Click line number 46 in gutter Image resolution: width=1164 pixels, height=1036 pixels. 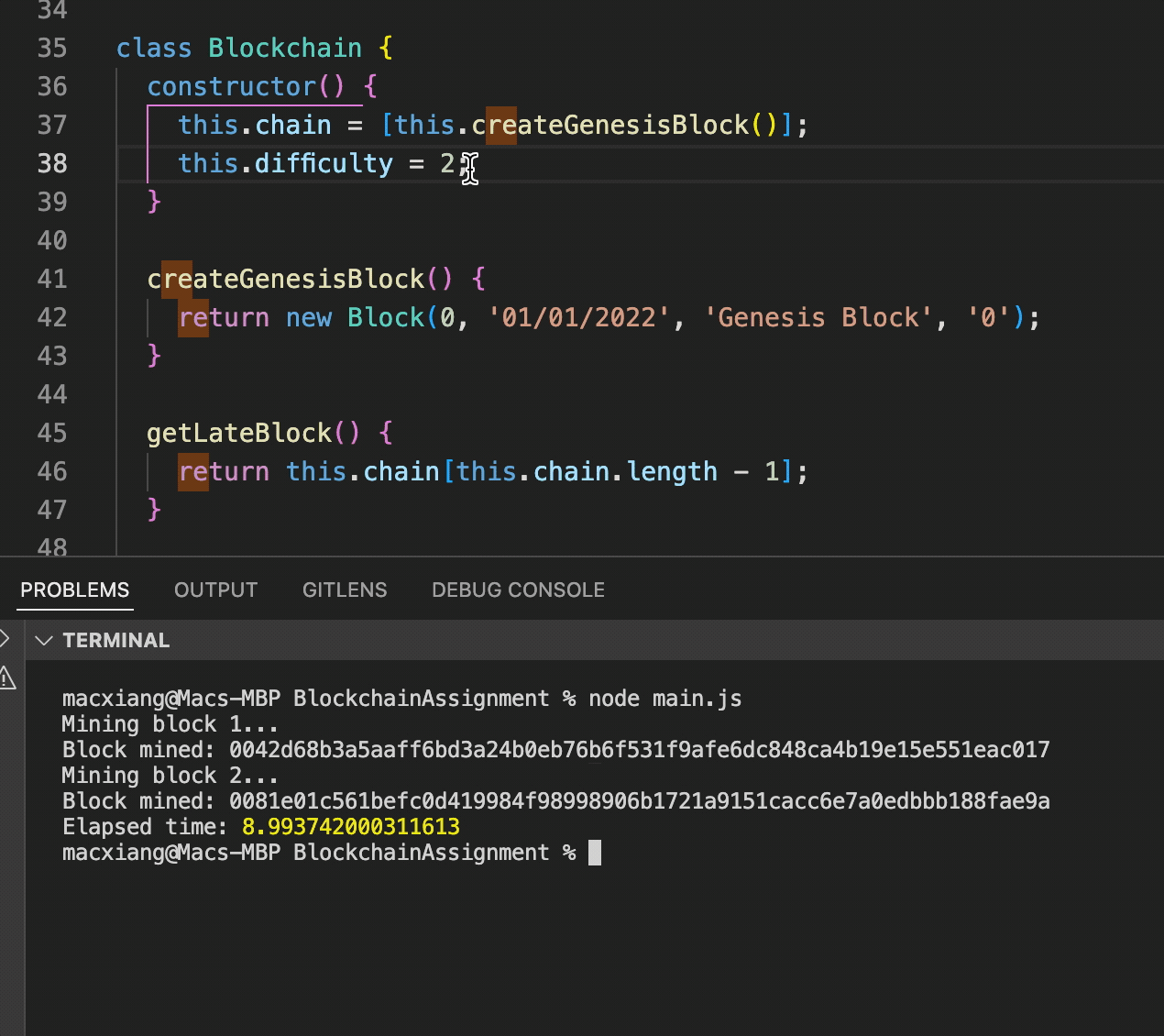click(x=52, y=471)
